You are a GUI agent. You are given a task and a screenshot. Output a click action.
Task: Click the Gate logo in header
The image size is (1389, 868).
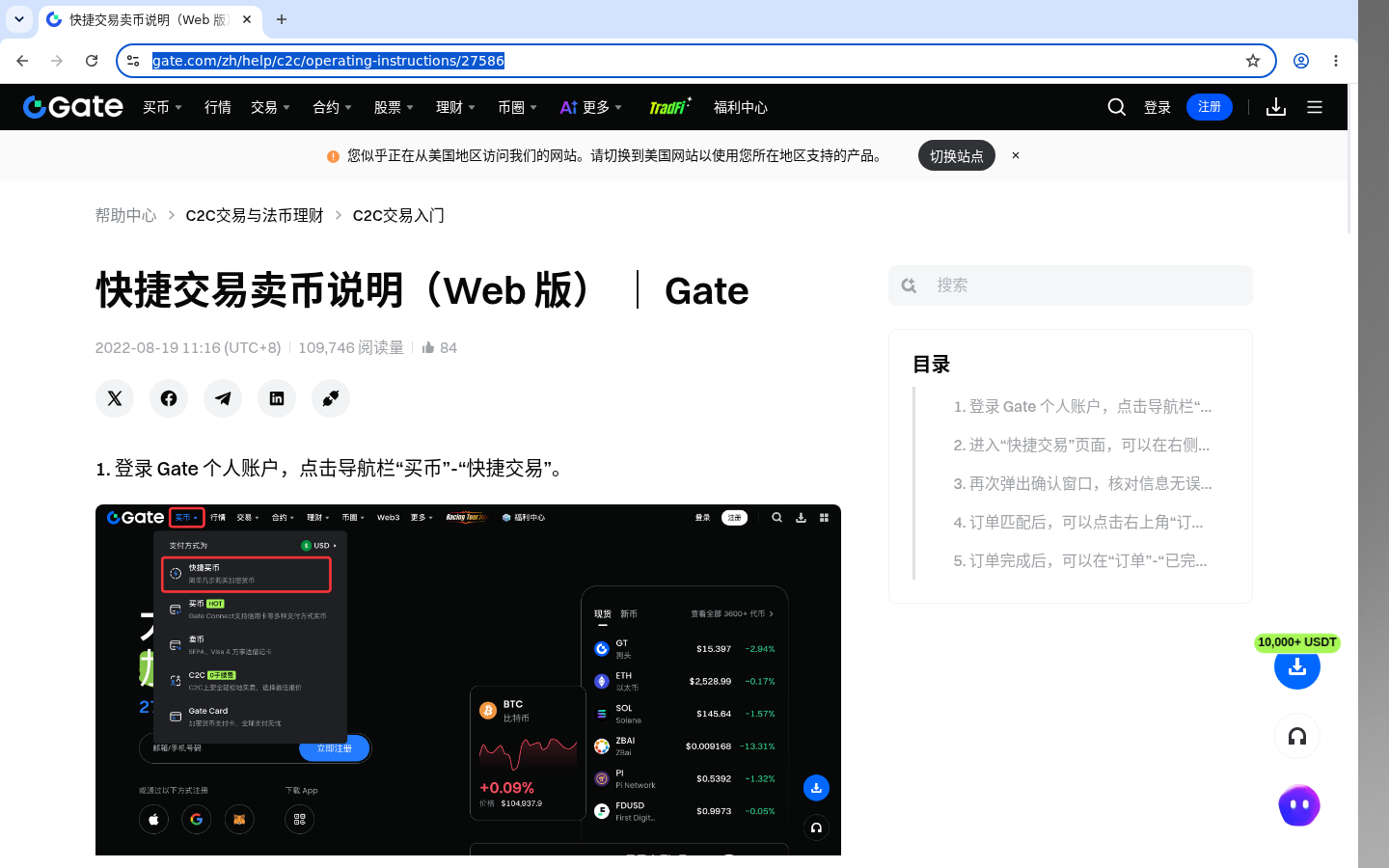point(73,107)
